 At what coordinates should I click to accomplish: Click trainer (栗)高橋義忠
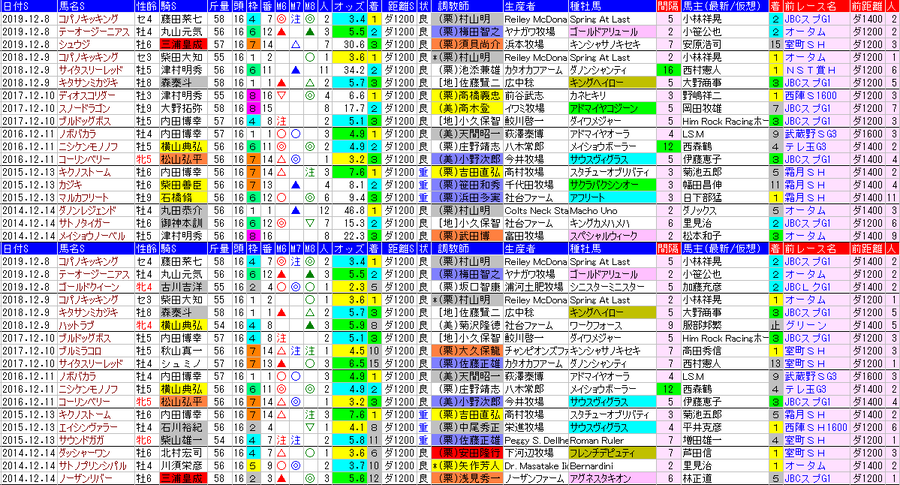click(468, 95)
